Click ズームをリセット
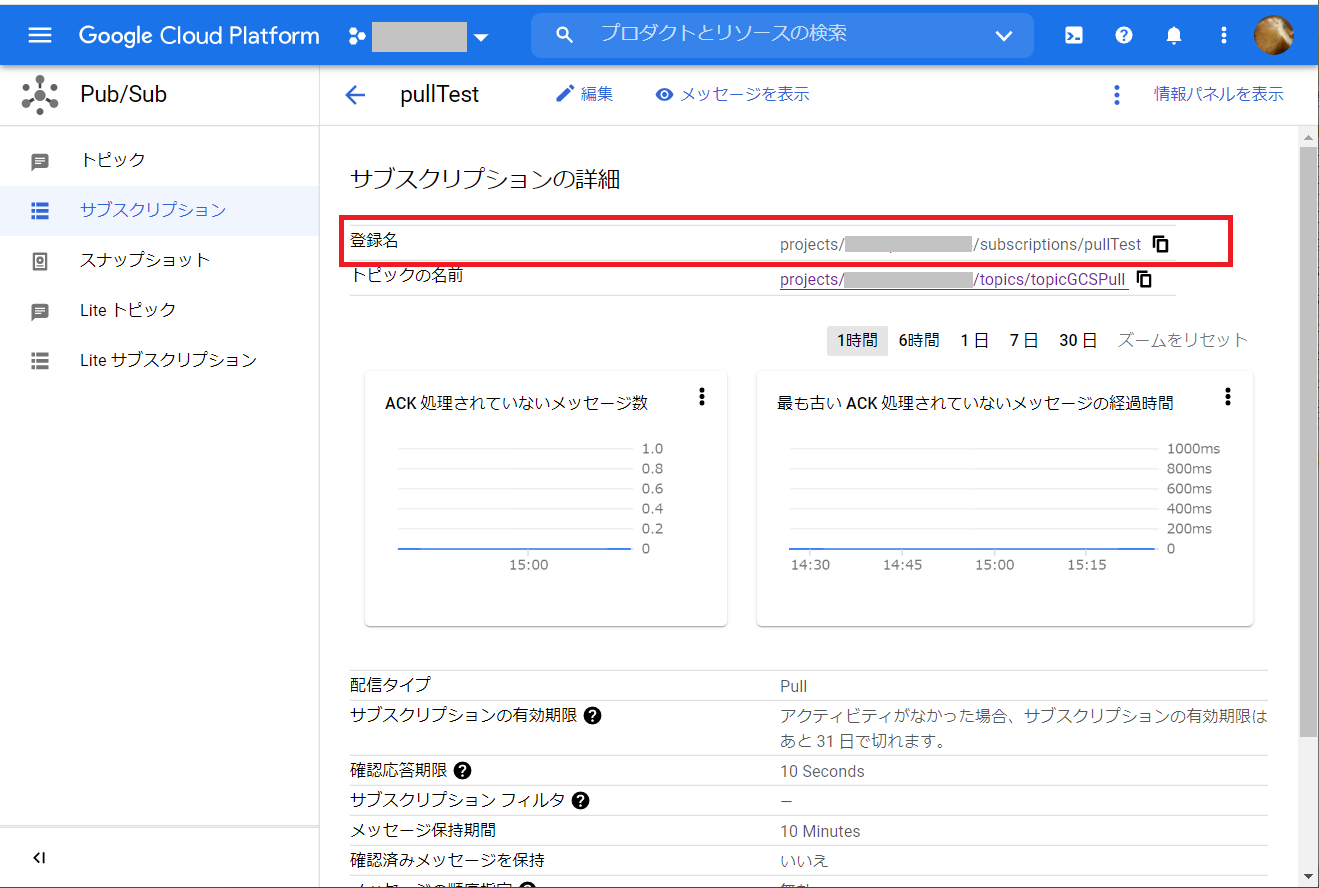Screen dimensions: 1319x888 [1182, 340]
